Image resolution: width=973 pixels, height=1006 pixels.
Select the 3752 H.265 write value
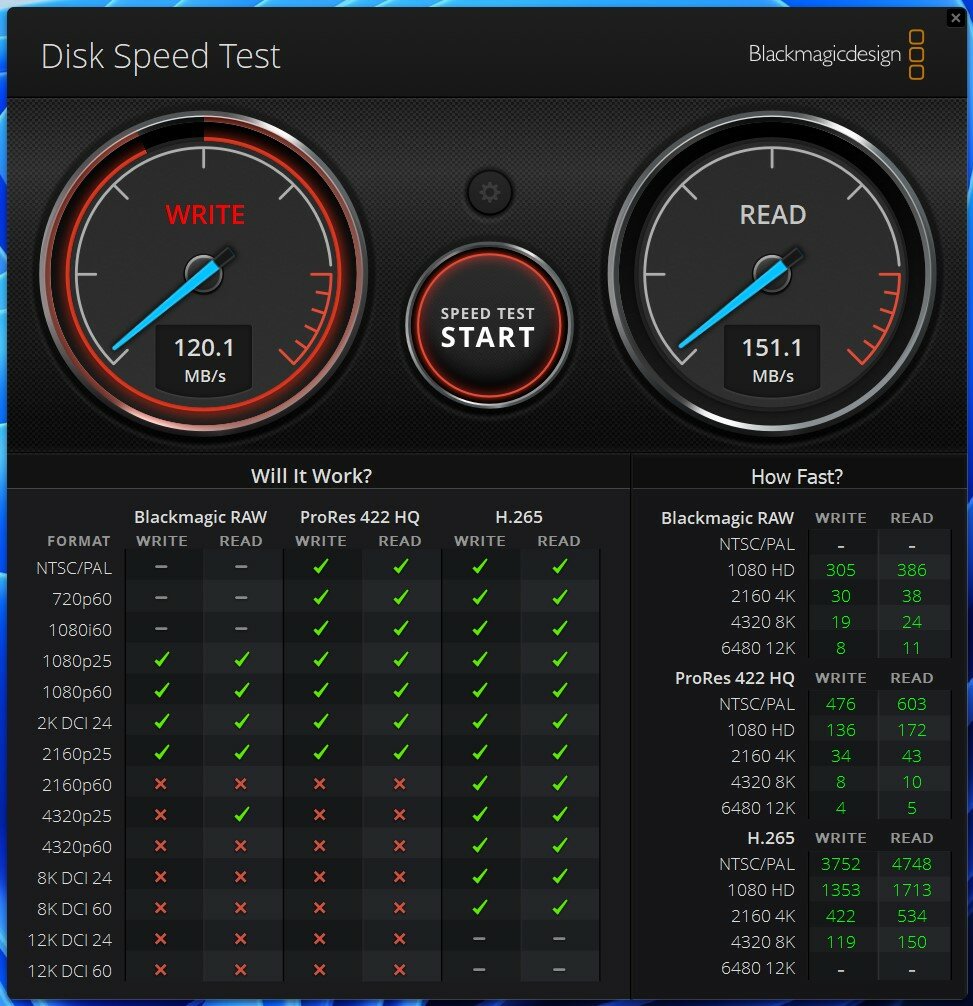(x=841, y=864)
